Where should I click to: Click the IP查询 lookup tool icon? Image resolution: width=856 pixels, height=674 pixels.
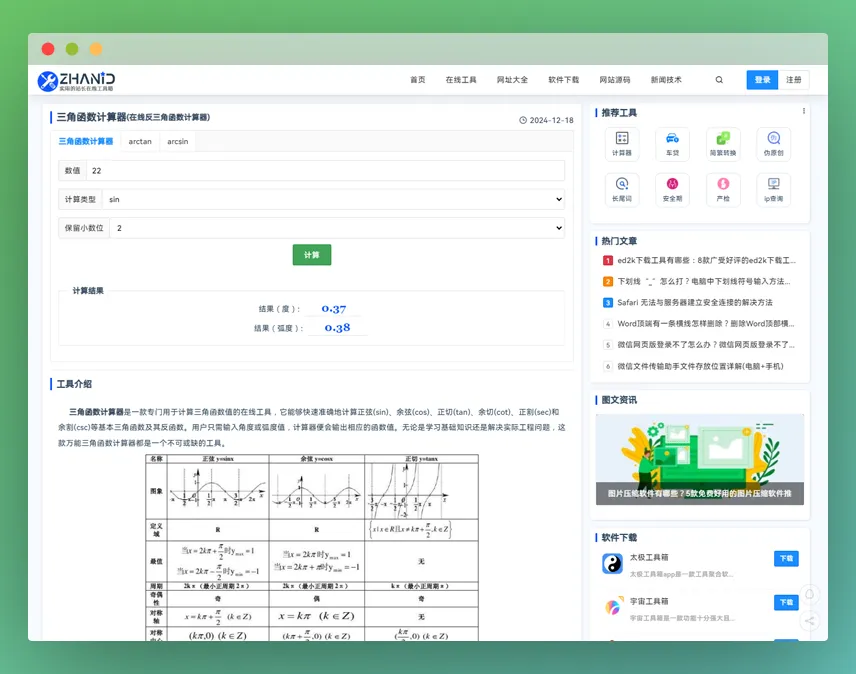(772, 190)
